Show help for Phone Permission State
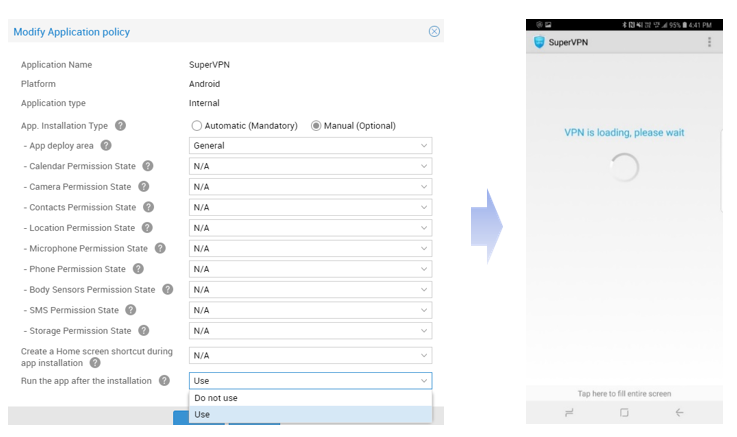This screenshot has width=737, height=437. [x=138, y=269]
